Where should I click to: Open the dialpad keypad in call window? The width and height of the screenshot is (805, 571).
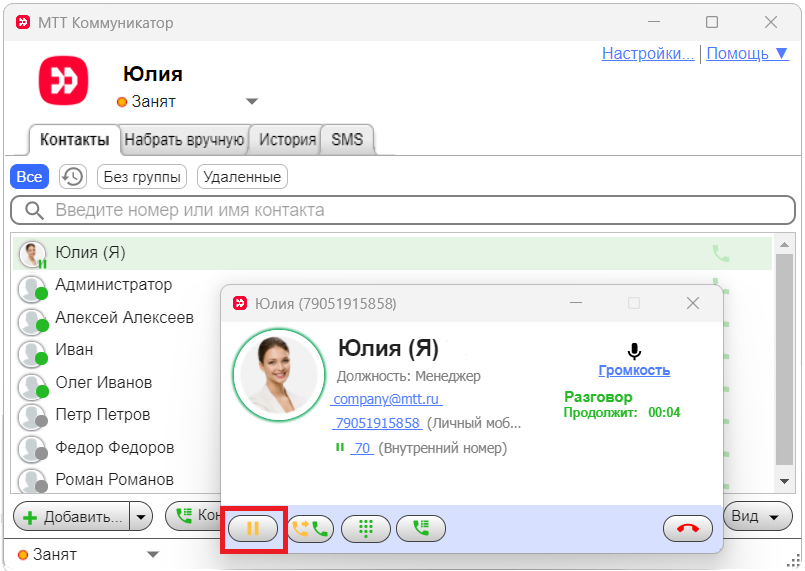pyautogui.click(x=366, y=528)
